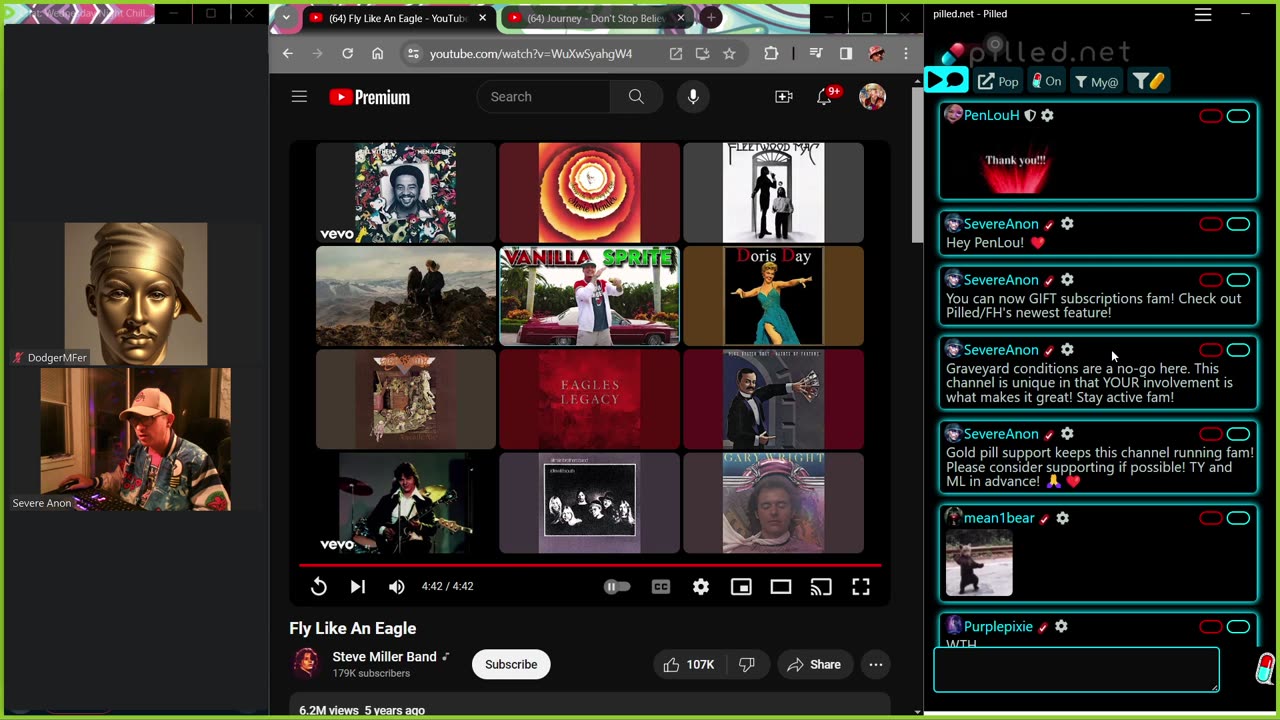Screen dimensions: 1280x720
Task: Filter chat by My@ mentions
Action: coord(1097,81)
